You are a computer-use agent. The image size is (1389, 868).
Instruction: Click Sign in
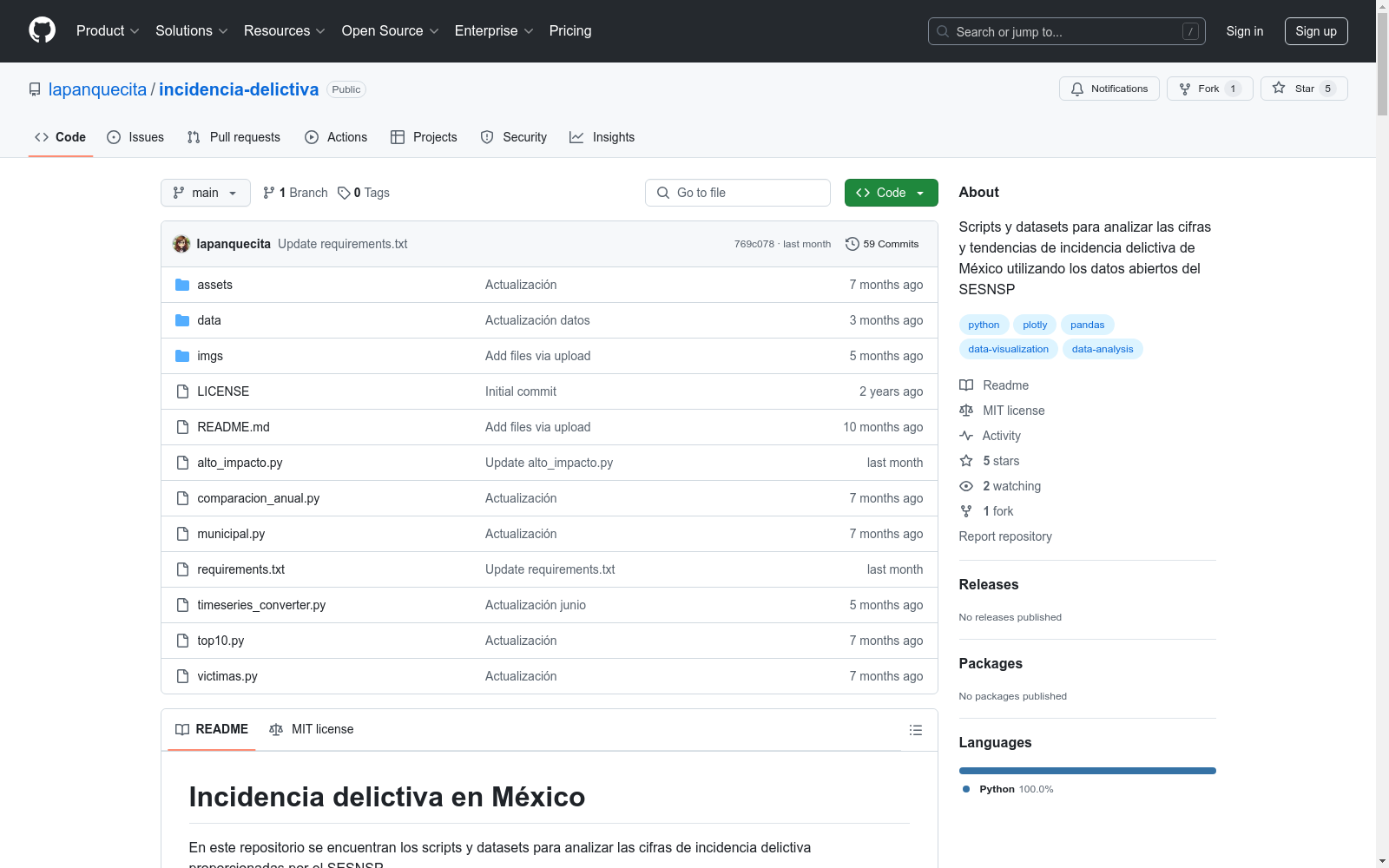coord(1245,31)
